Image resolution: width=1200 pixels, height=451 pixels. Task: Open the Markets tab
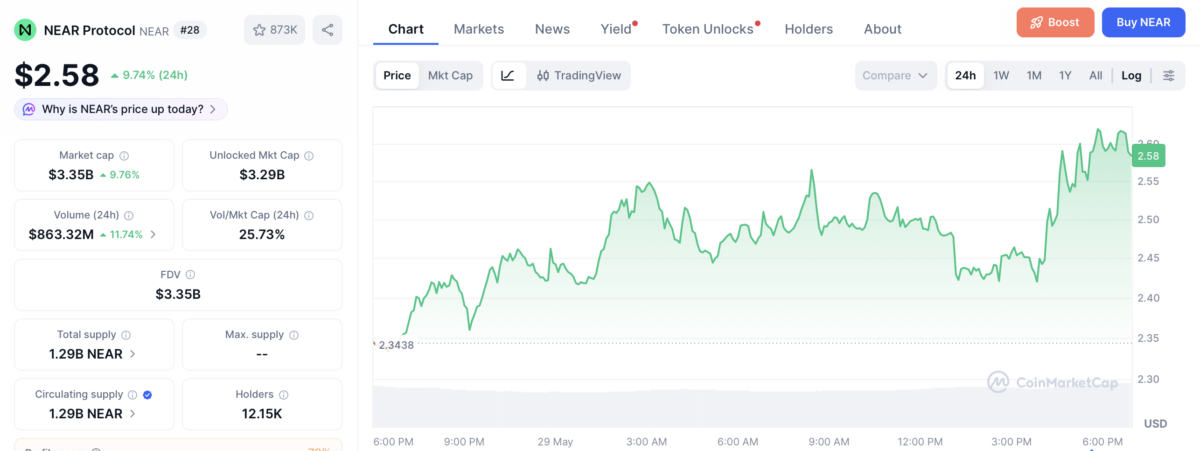tap(479, 29)
